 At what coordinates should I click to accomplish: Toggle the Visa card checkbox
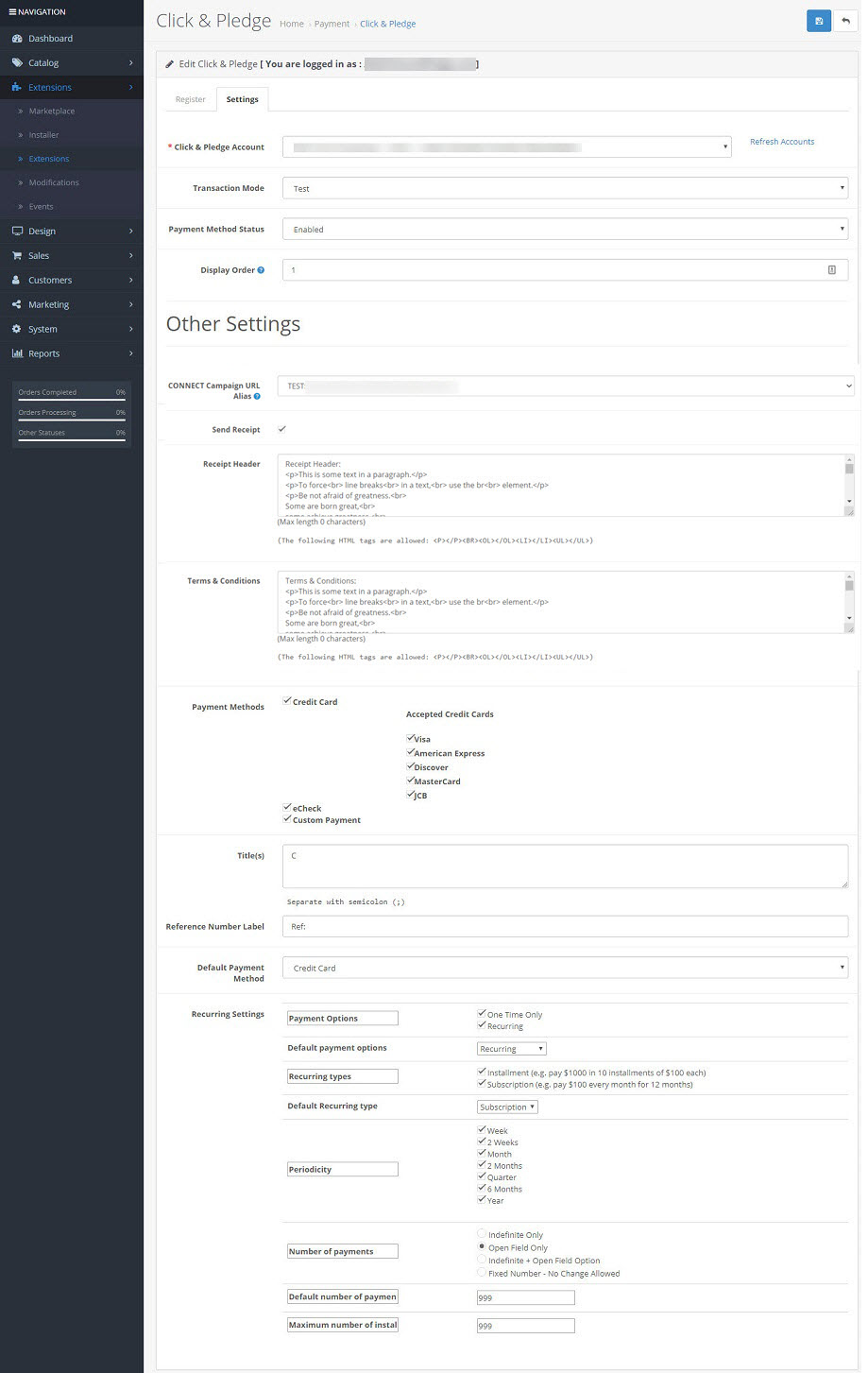coord(411,738)
